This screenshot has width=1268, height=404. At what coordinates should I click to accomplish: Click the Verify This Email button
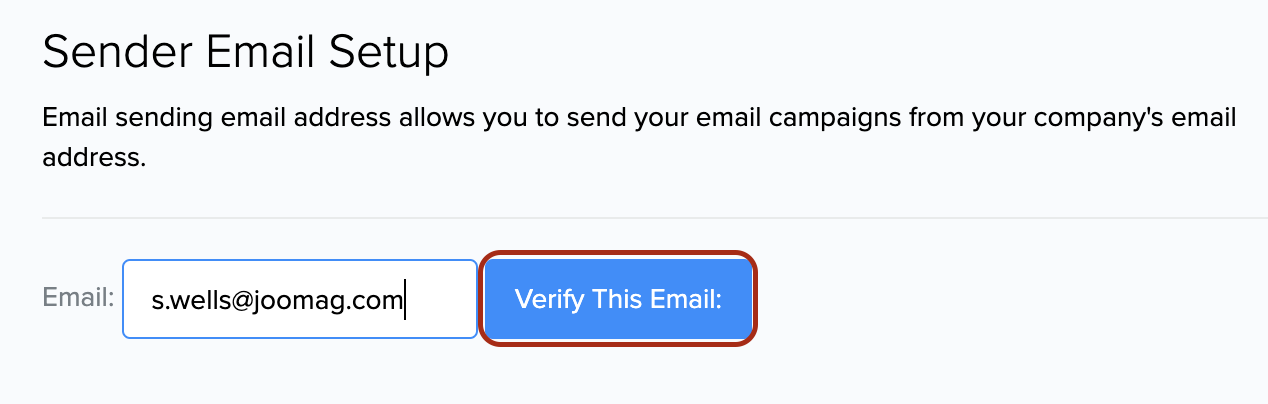tap(618, 299)
